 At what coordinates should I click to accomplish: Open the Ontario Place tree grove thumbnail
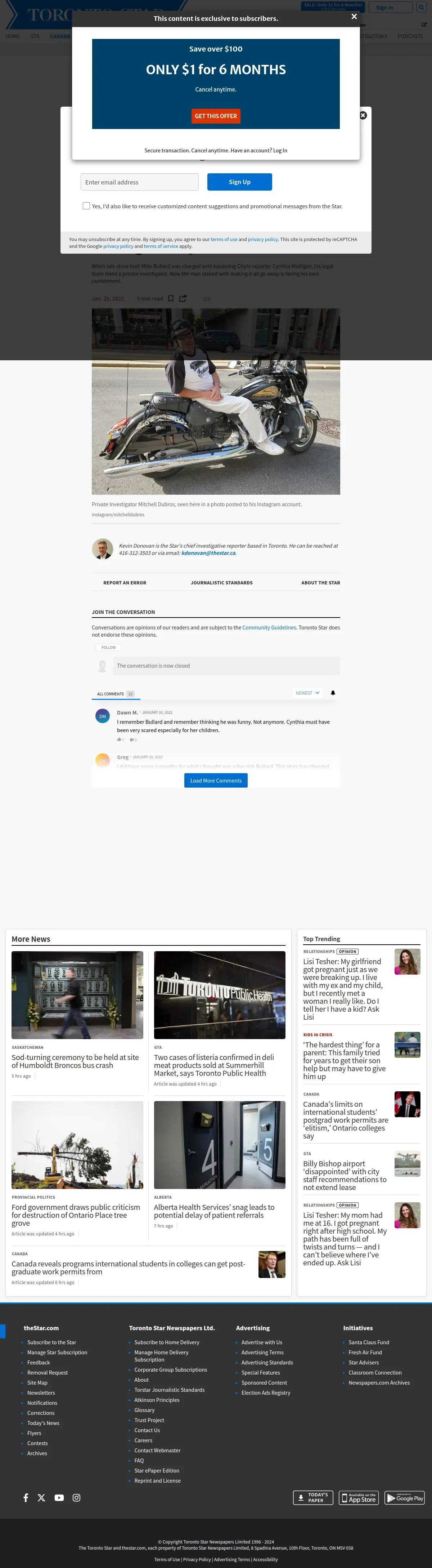[77, 1144]
